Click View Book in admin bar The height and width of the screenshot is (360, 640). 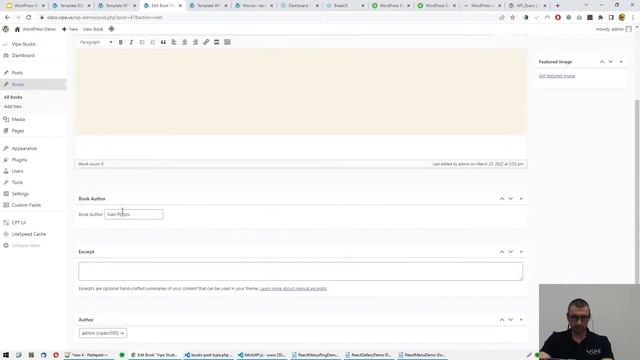93,29
